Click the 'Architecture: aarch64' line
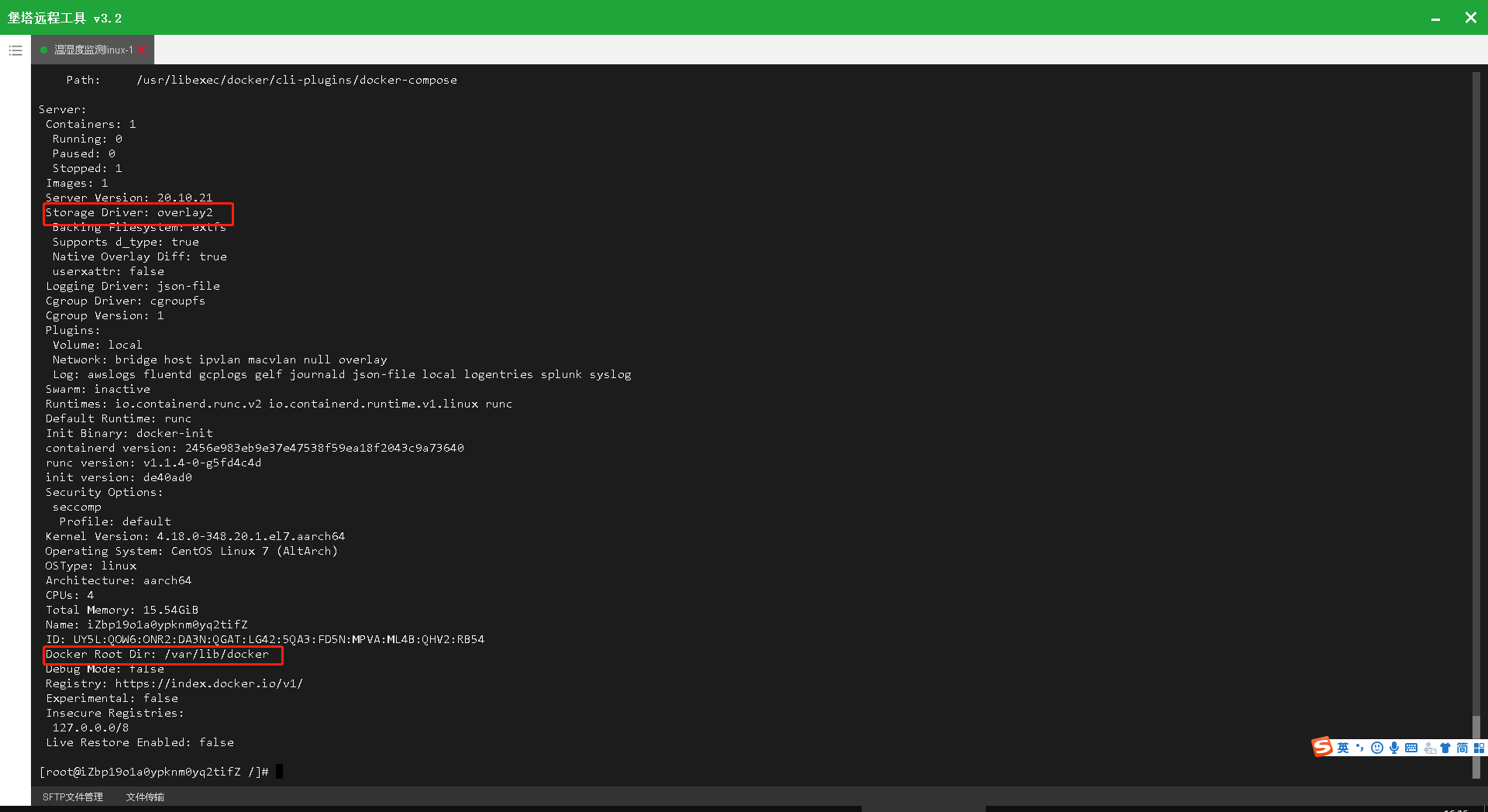The width and height of the screenshot is (1488, 812). (x=119, y=580)
